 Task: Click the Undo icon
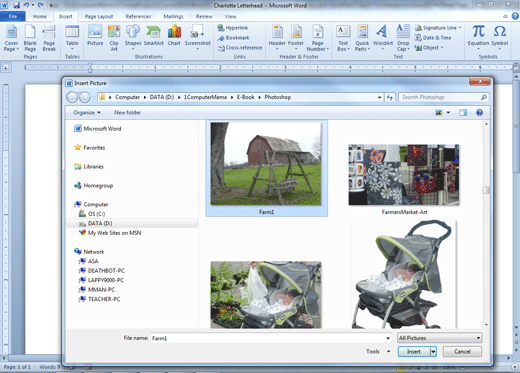[26, 5]
